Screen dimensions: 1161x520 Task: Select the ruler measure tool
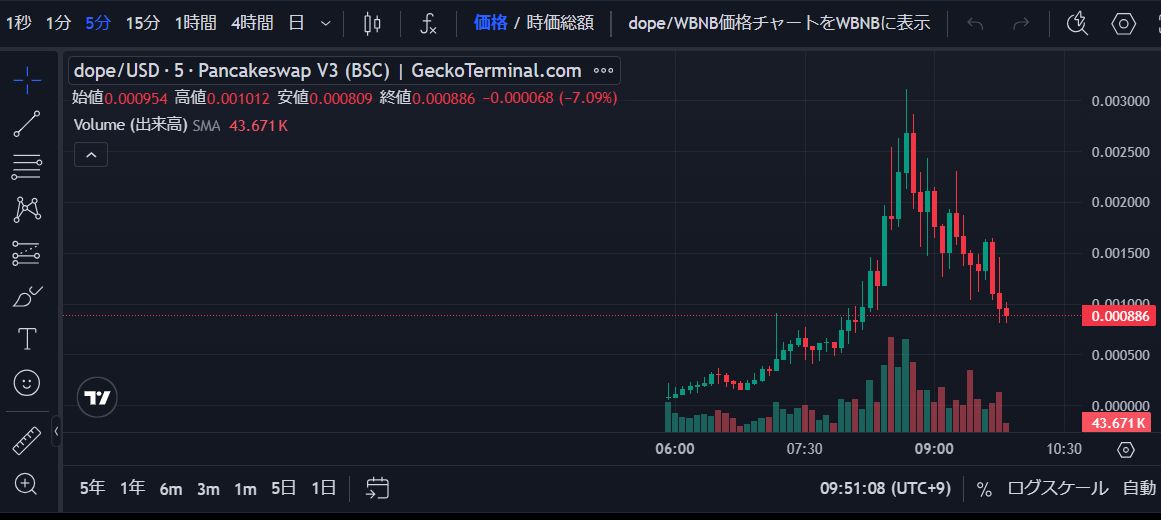[27, 441]
